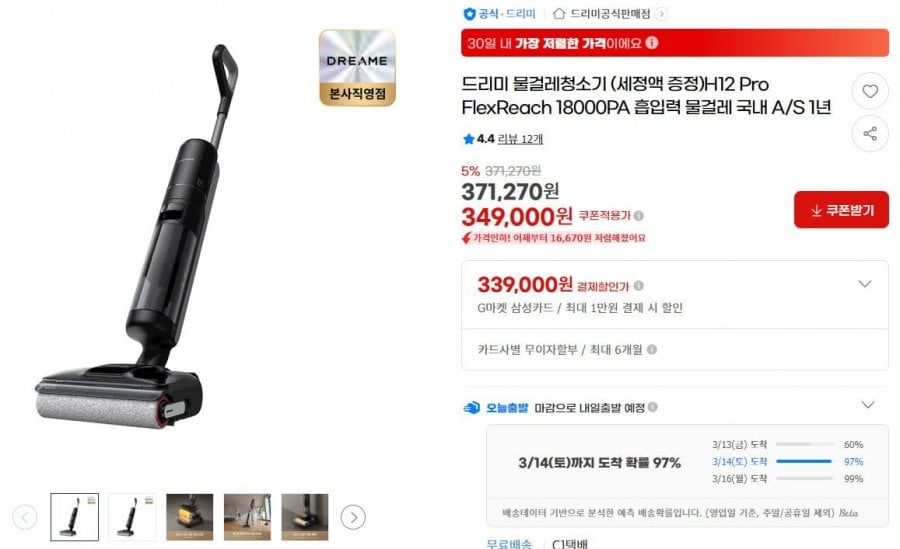Download coupon with 쿠폰받기 button

pos(841,210)
